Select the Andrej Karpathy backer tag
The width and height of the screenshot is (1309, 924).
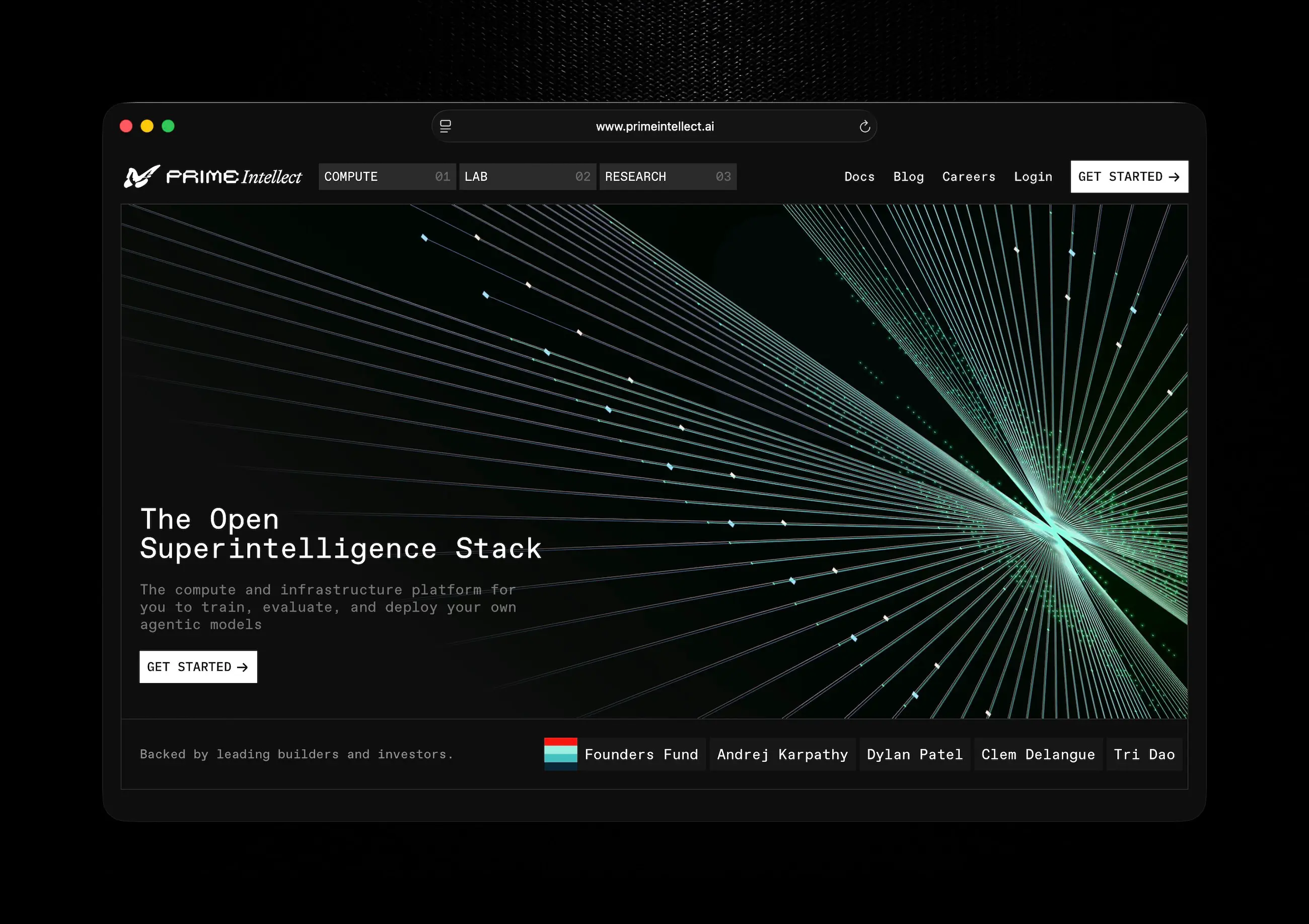tap(782, 754)
